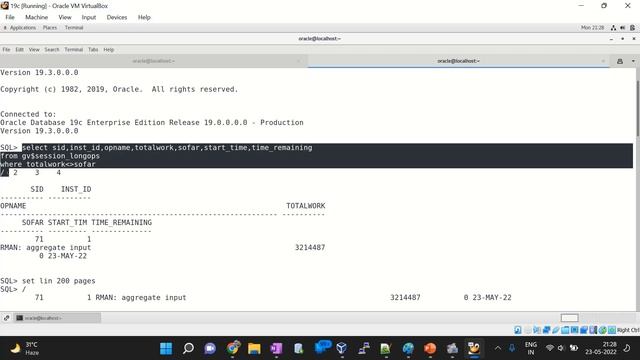Click the GNOME network status icon

(613, 28)
